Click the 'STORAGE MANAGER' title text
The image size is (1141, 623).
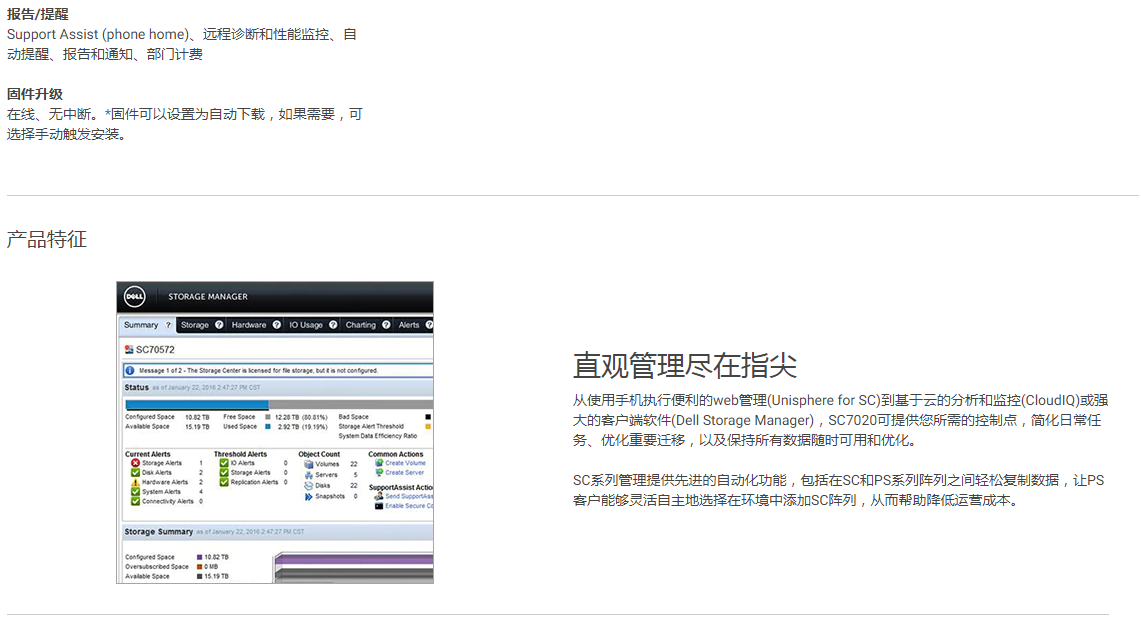[x=208, y=297]
